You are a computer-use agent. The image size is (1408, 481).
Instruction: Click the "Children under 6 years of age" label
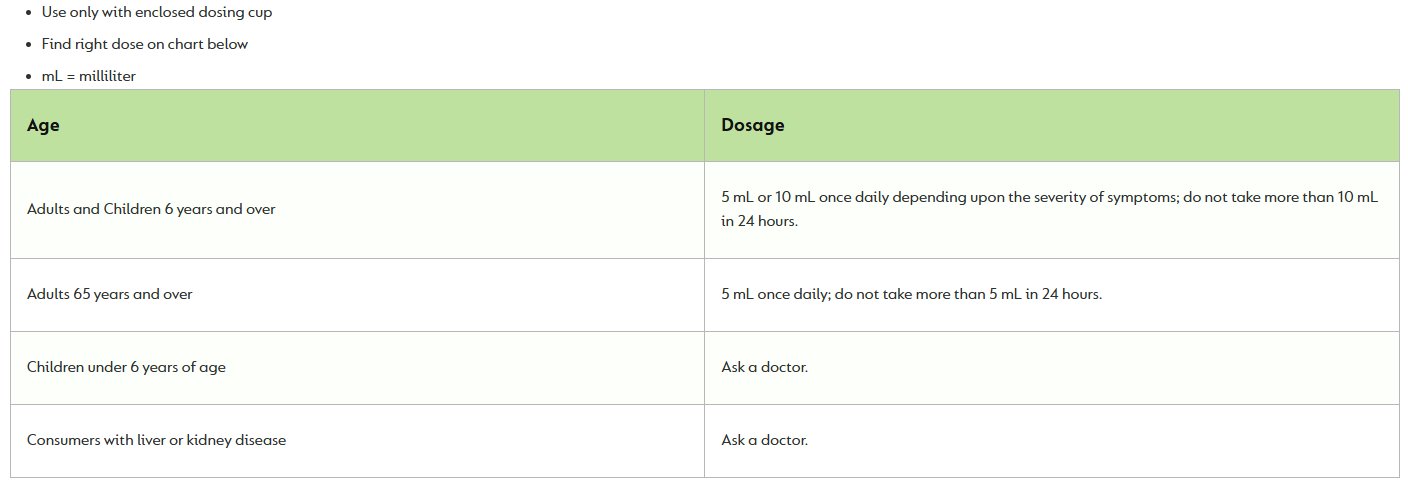pyautogui.click(x=126, y=367)
